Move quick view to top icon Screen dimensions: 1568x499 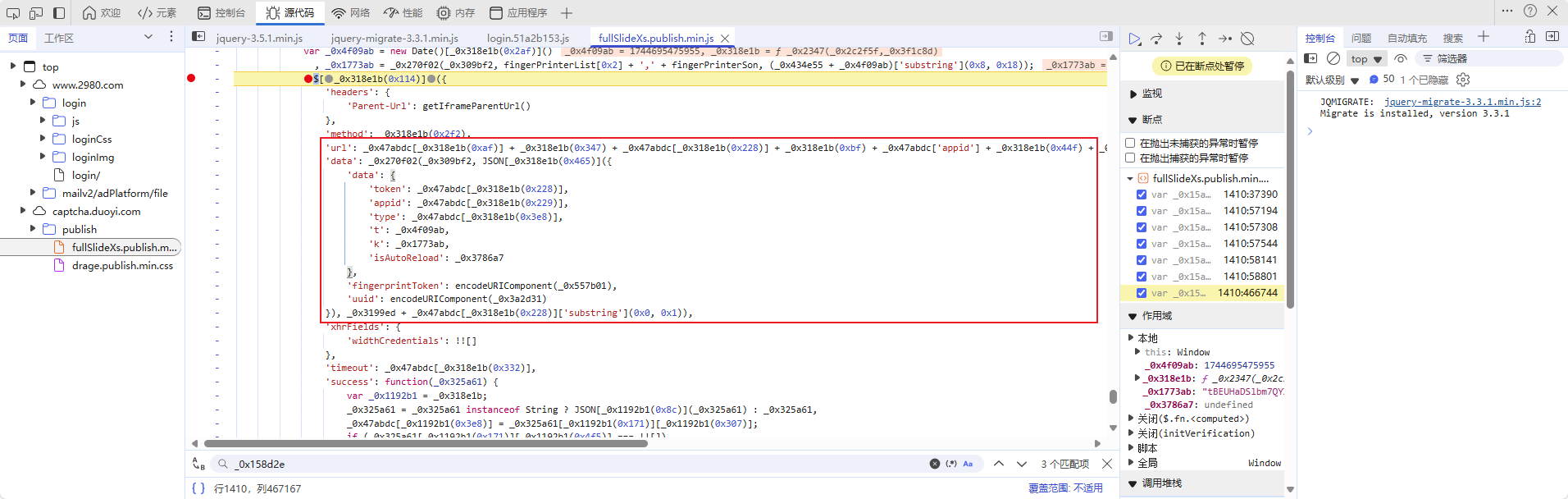[x=1530, y=37]
